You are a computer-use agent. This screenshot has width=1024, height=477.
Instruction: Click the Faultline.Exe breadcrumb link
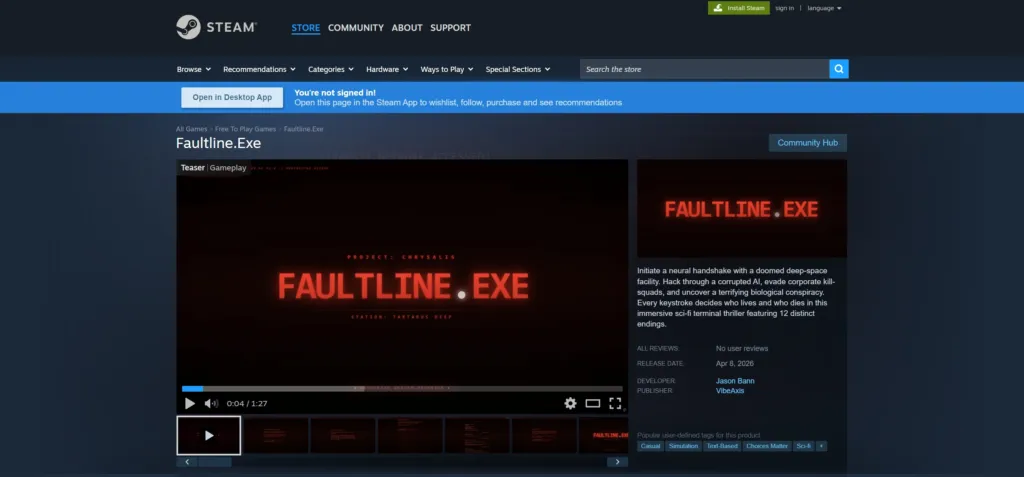304,129
